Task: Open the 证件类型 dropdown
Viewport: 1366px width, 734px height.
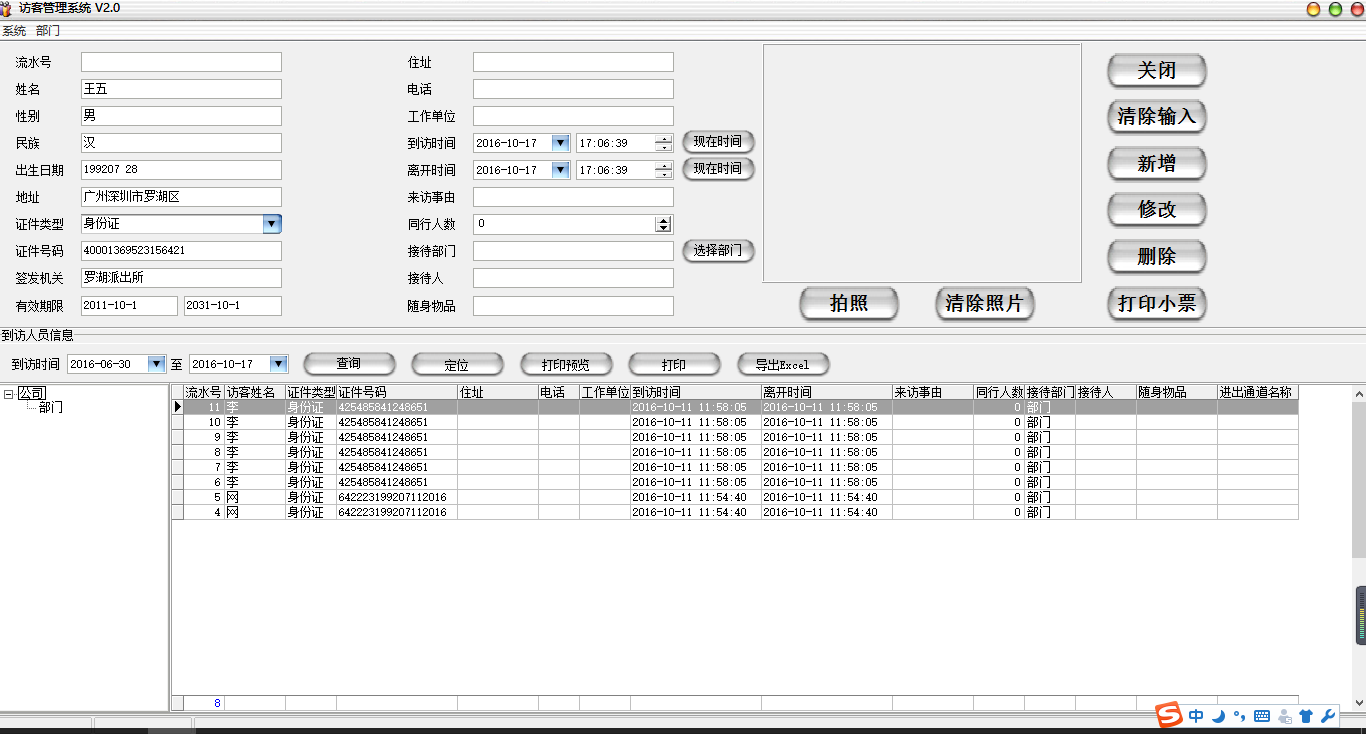Action: (x=272, y=224)
